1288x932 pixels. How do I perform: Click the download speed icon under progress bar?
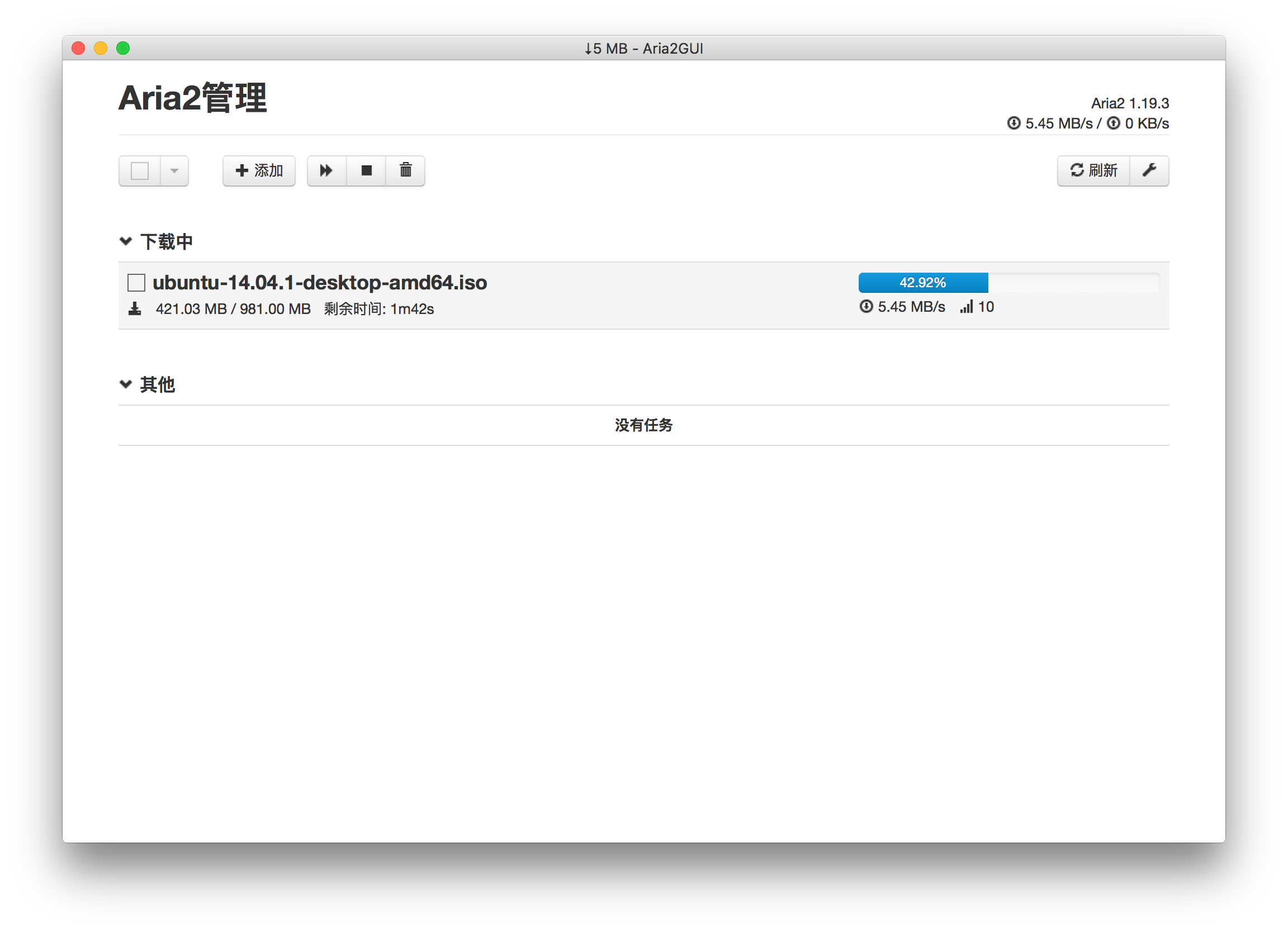tap(865, 307)
